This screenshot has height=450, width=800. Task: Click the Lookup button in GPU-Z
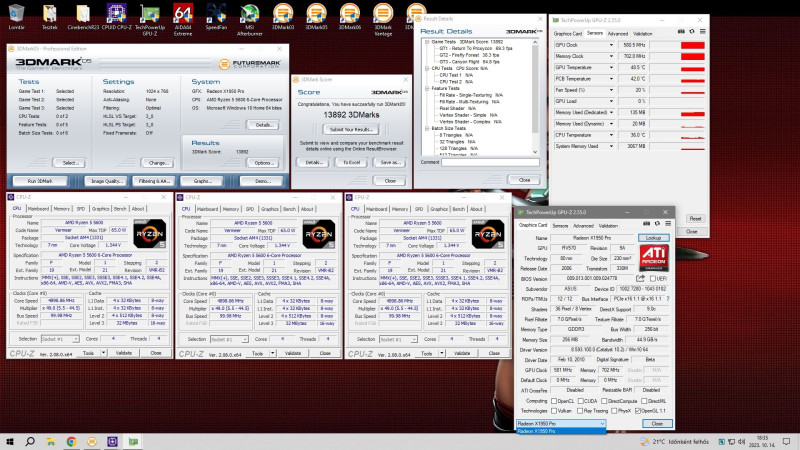click(x=653, y=238)
